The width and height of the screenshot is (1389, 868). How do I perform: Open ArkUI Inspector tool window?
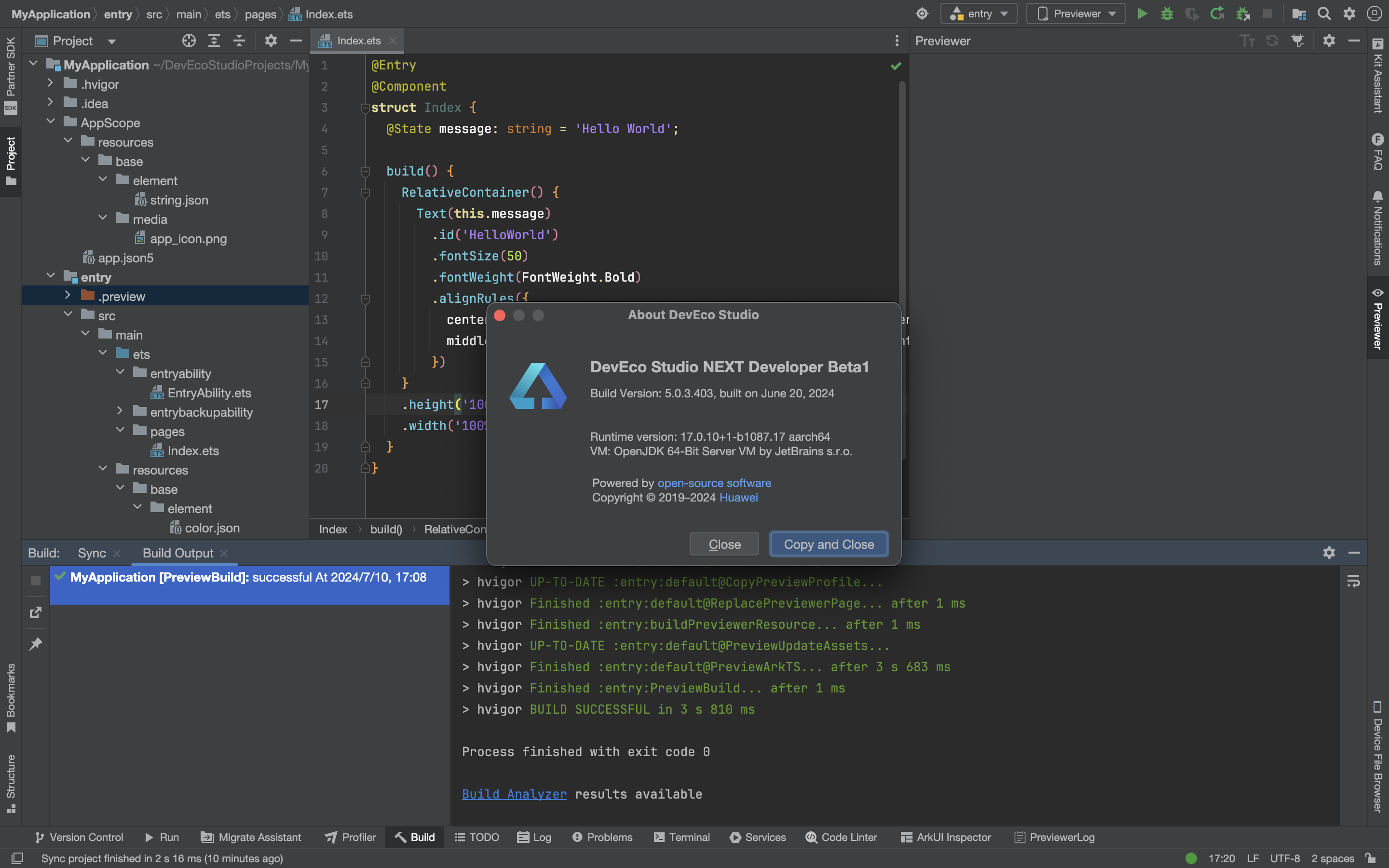coord(946,837)
